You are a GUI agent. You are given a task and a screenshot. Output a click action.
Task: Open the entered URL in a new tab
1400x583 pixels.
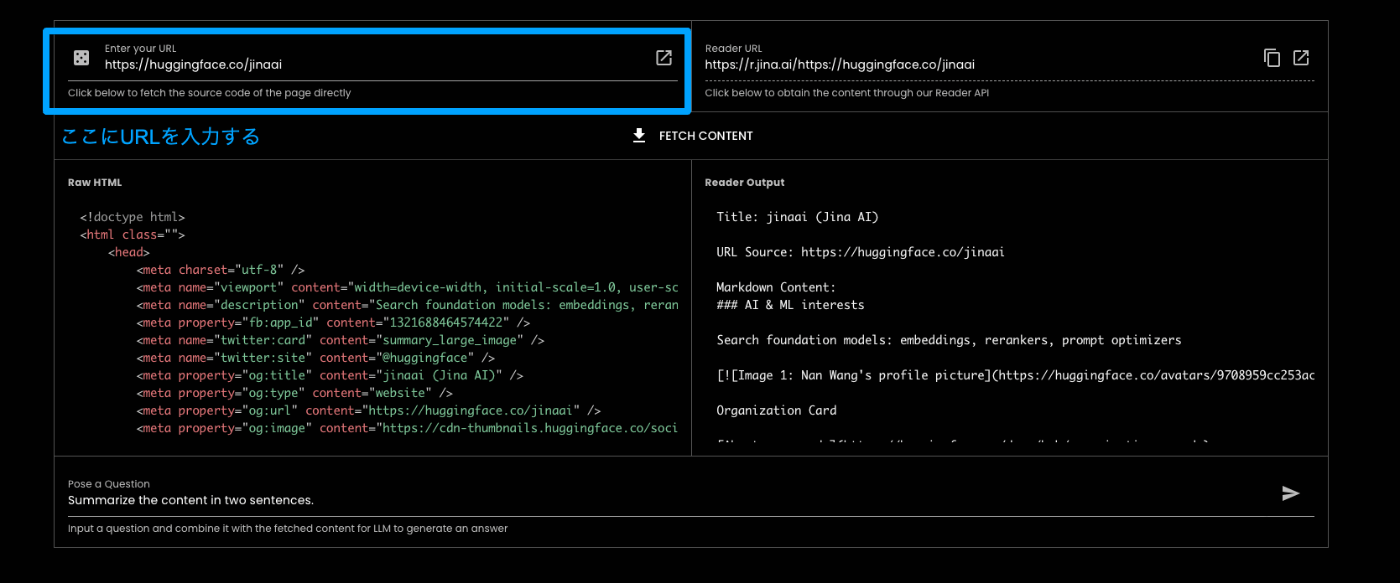point(664,58)
